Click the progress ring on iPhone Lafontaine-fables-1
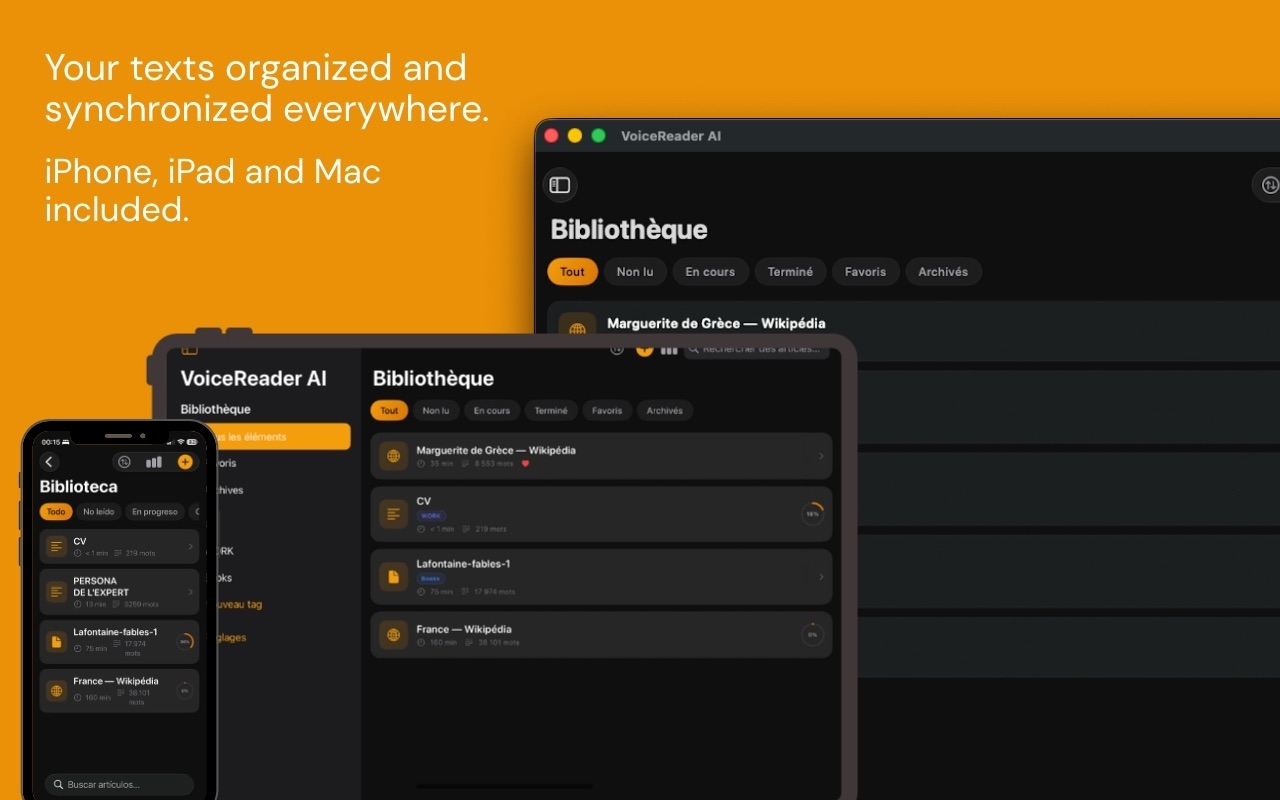This screenshot has height=800, width=1280. coord(185,642)
